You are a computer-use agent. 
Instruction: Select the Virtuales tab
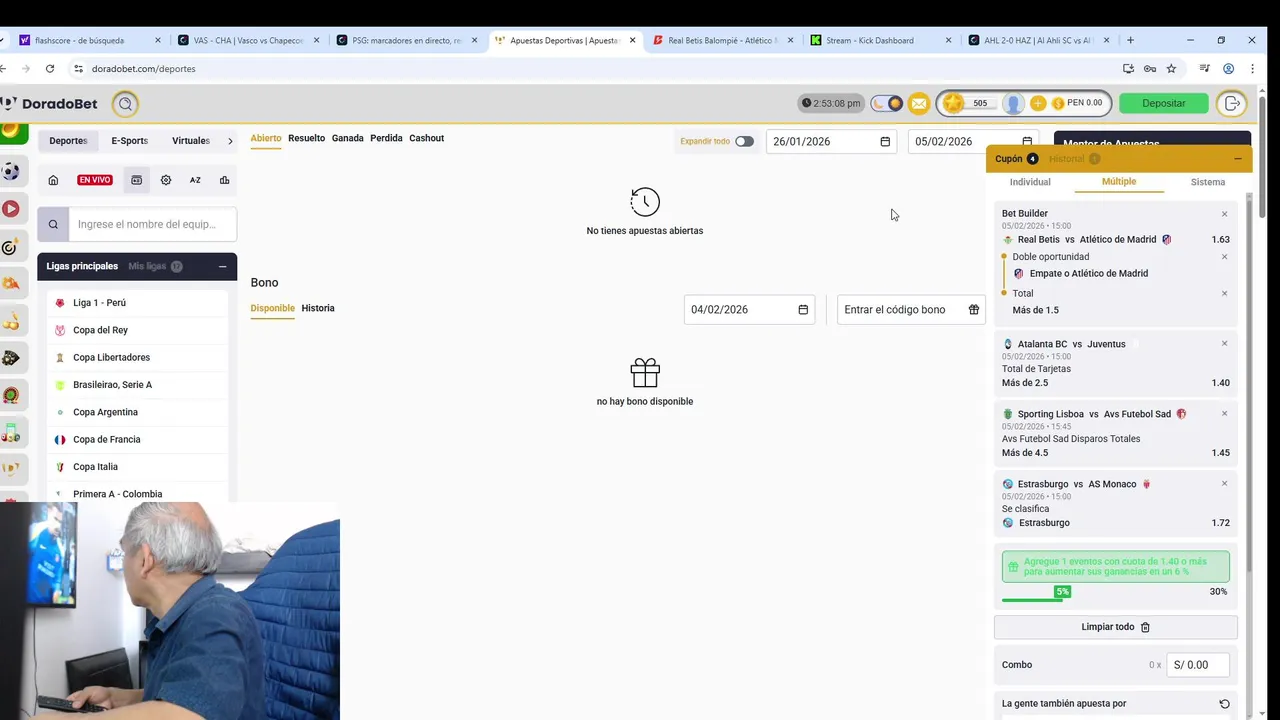pos(191,141)
